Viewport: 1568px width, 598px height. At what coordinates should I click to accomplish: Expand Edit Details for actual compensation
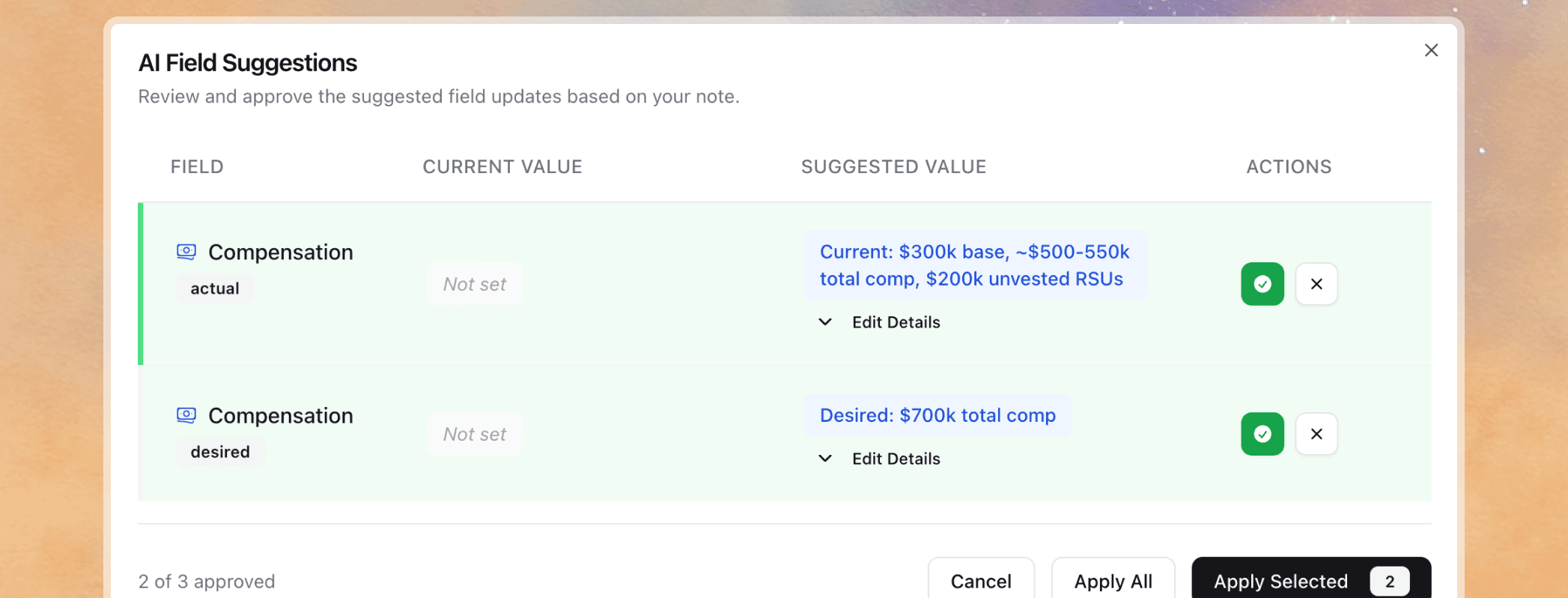point(896,321)
